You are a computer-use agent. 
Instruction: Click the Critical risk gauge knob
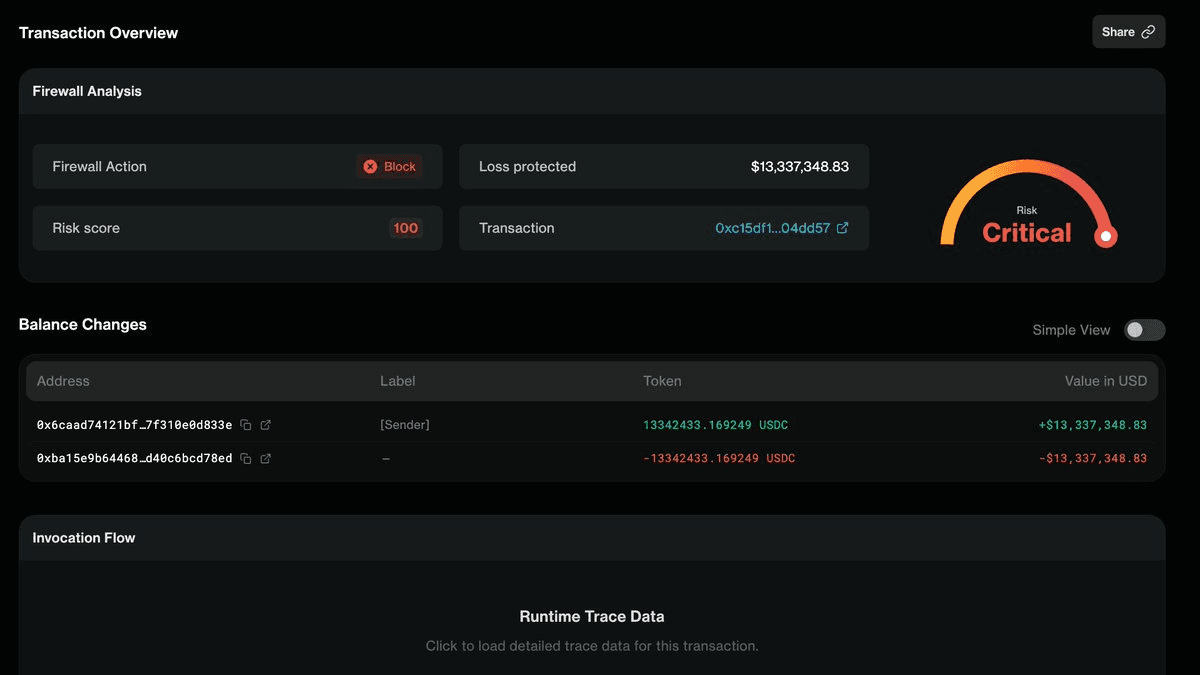point(1106,237)
